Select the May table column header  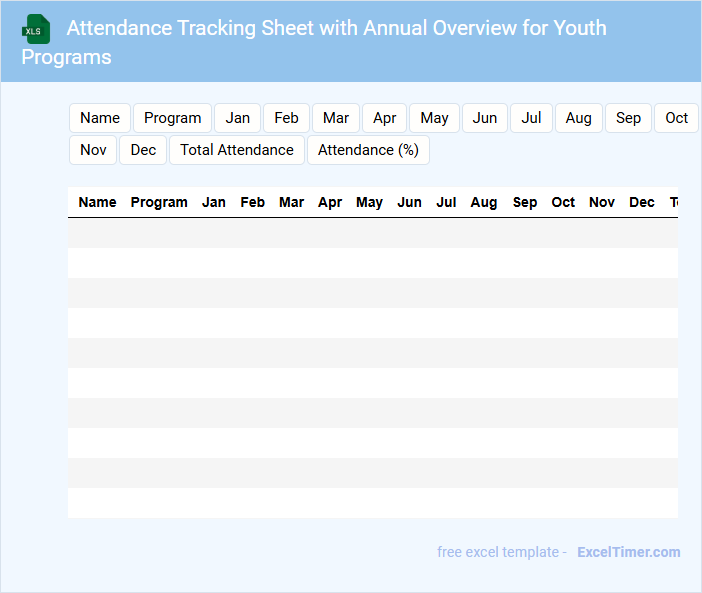point(369,202)
